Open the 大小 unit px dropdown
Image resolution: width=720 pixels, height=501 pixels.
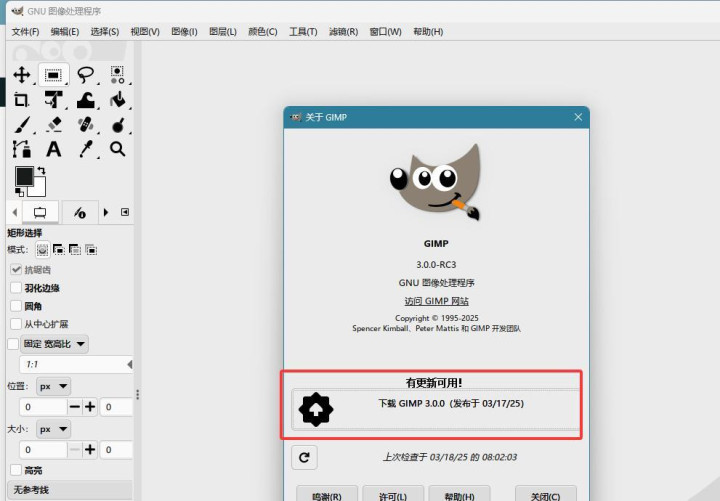pos(53,430)
